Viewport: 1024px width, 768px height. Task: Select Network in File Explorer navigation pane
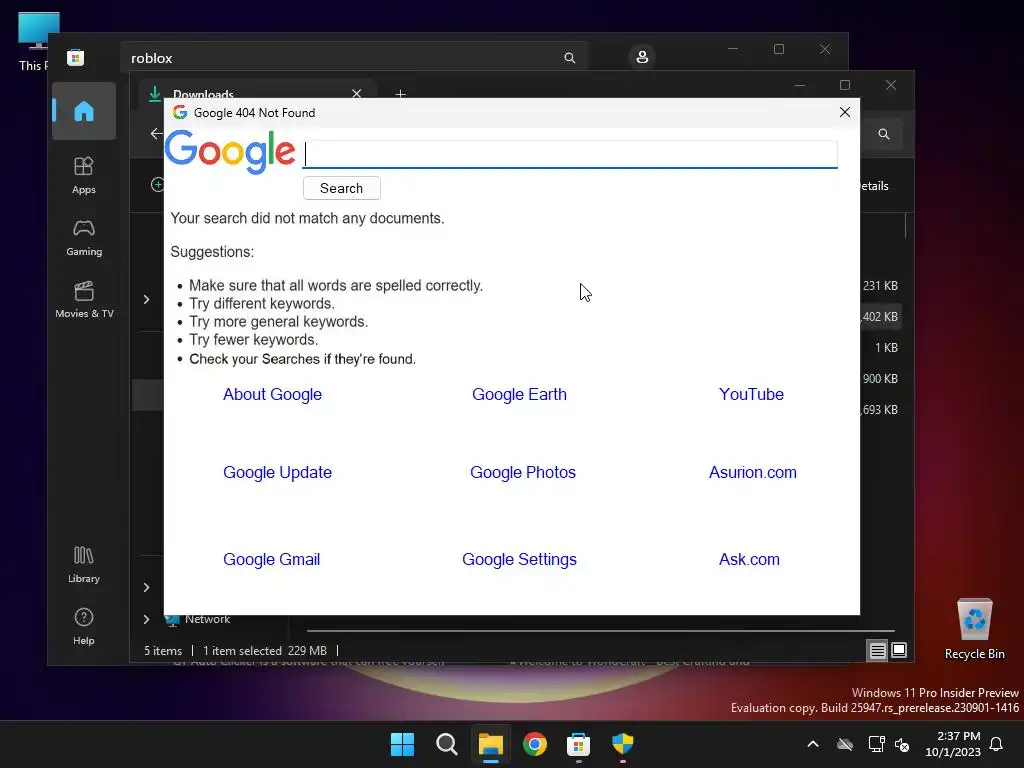point(207,619)
